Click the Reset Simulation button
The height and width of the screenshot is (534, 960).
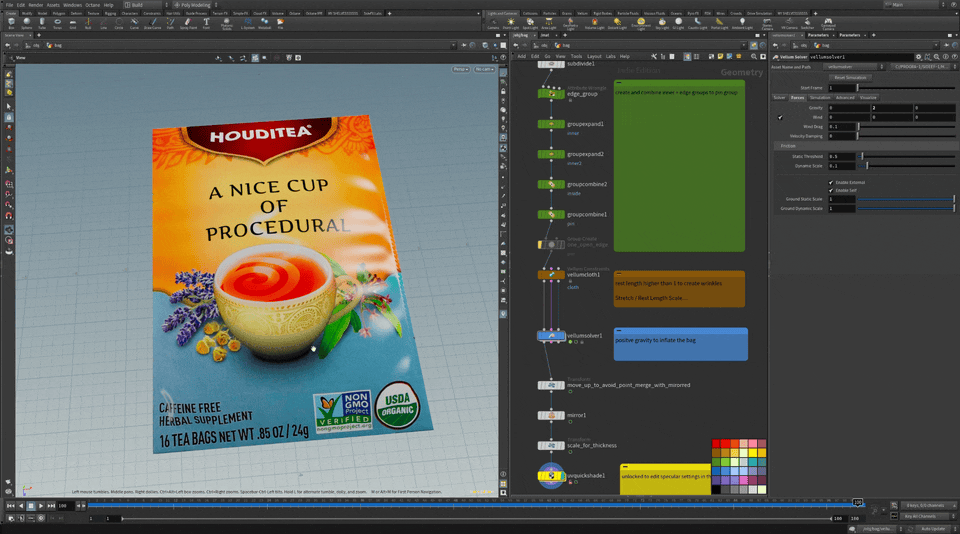pyautogui.click(x=850, y=78)
